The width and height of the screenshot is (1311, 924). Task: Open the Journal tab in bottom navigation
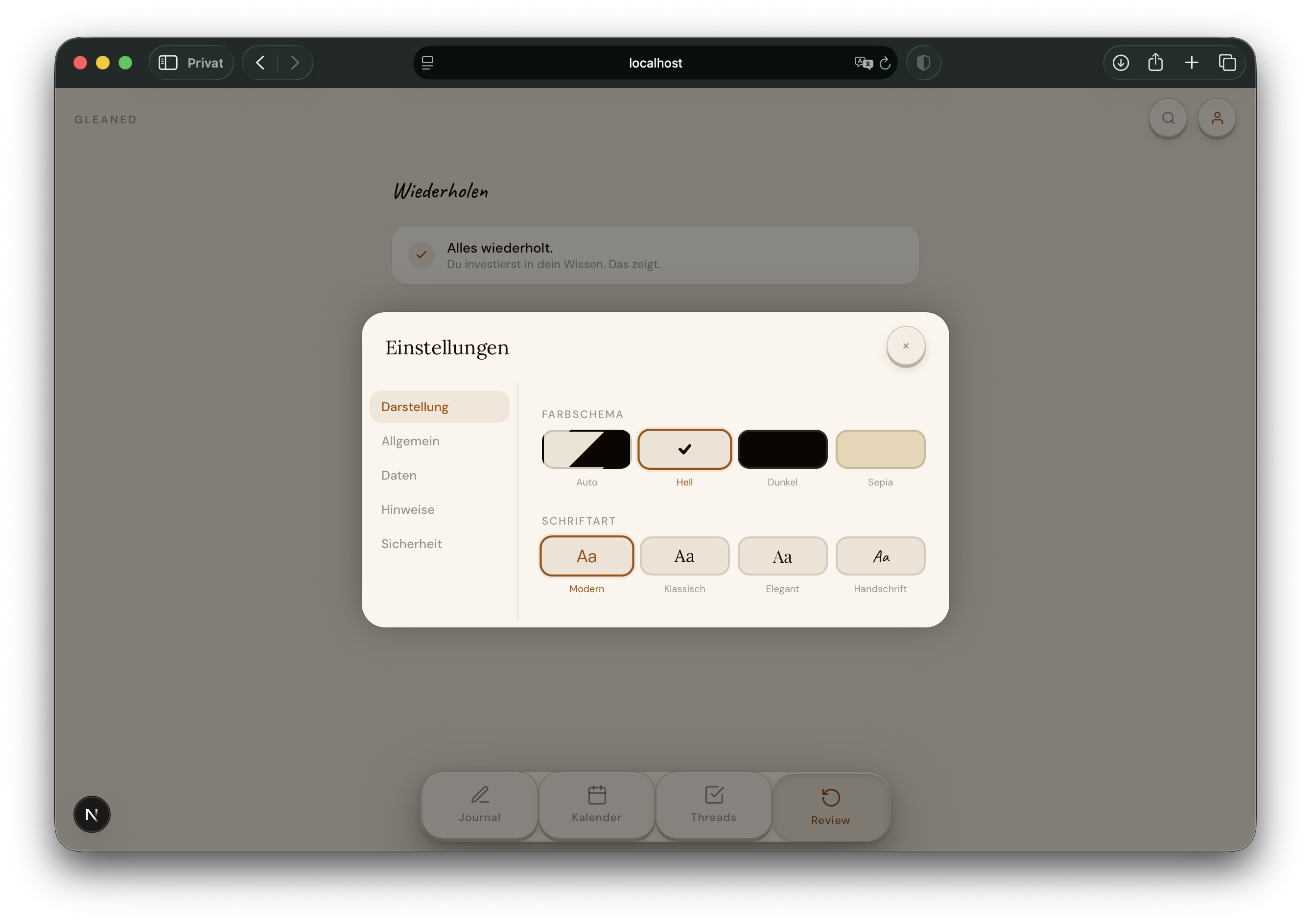click(480, 805)
